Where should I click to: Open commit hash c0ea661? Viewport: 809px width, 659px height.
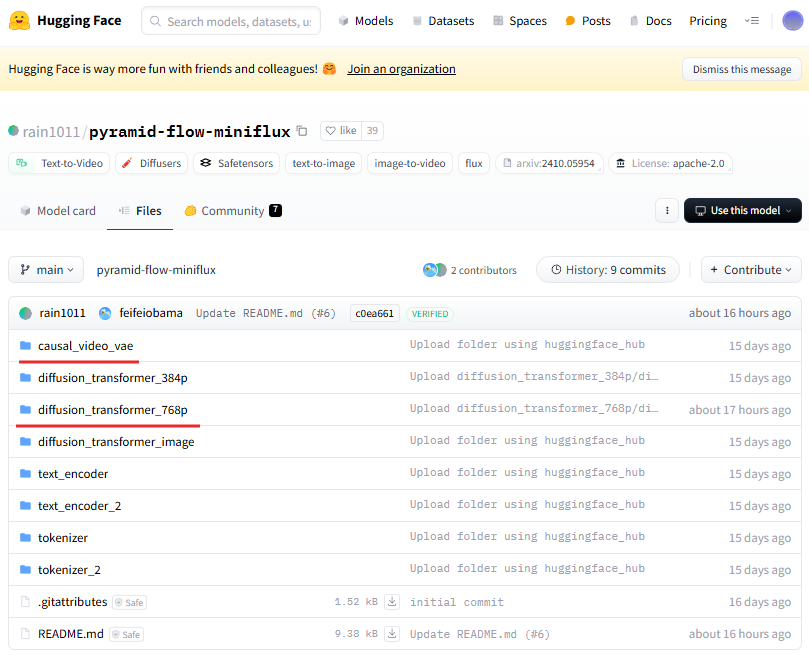[x=375, y=313]
